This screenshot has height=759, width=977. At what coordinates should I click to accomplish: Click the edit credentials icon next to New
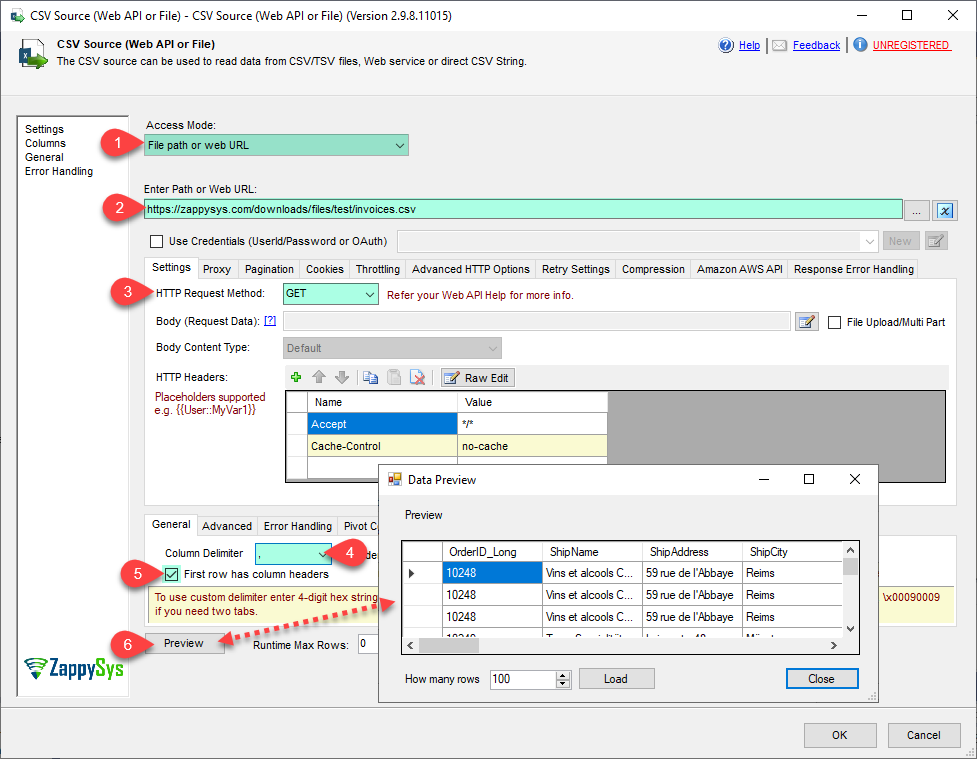coord(936,241)
